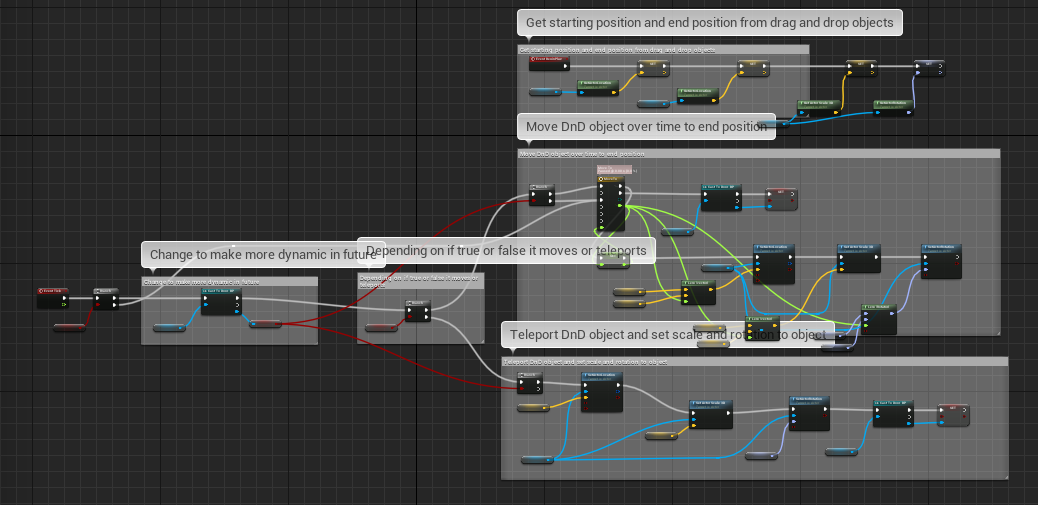Click 'Move DnD object over time to end position' bubble

646,126
